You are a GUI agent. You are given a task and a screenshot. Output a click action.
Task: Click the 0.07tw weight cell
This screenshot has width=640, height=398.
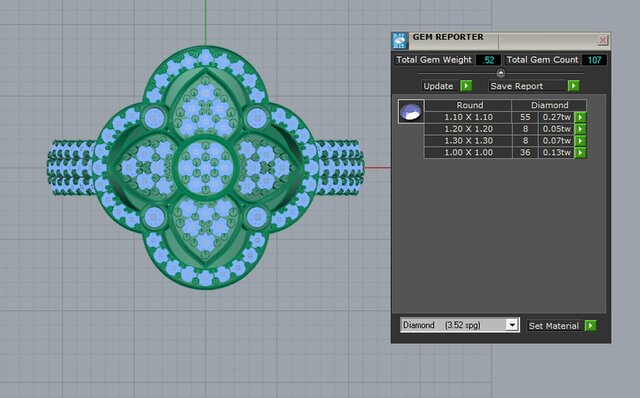556,141
